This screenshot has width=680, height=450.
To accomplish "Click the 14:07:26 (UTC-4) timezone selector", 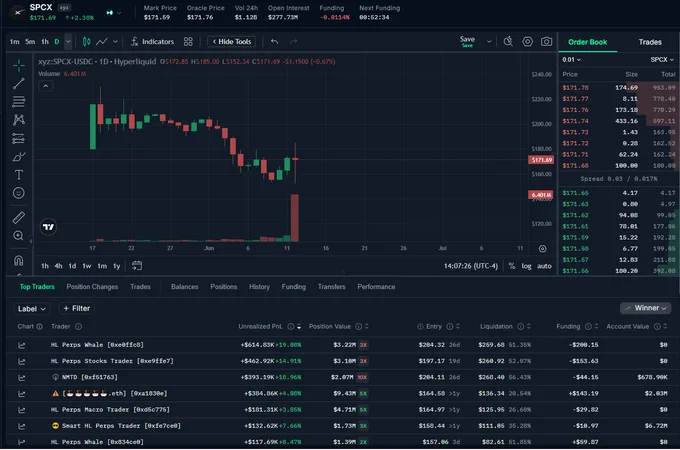I will pos(471,266).
